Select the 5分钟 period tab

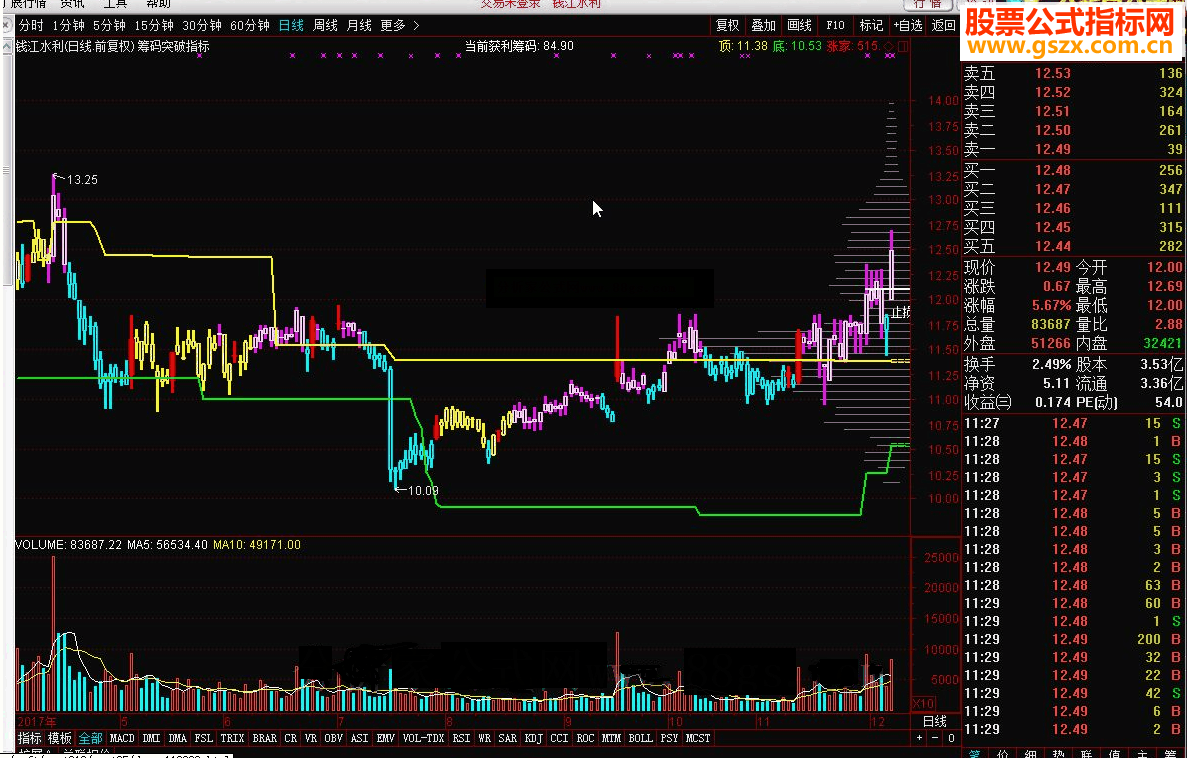[x=109, y=25]
